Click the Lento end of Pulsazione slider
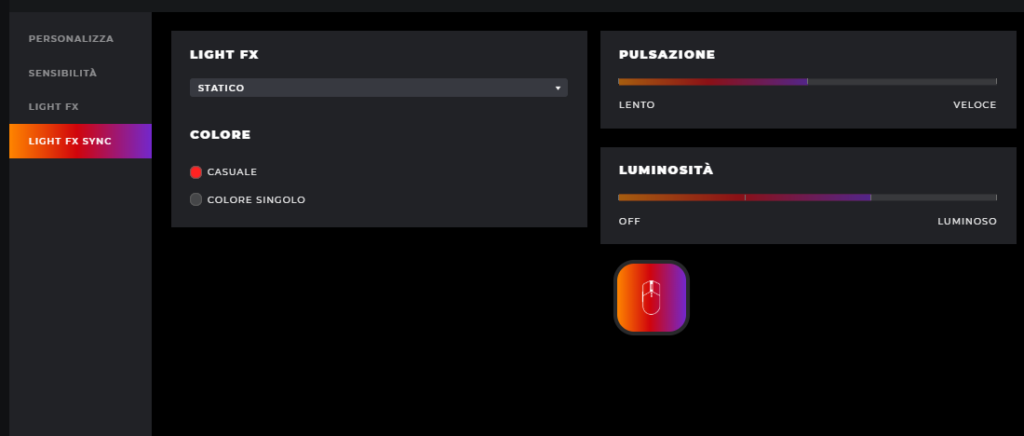Screen dimensions: 1024x436 [x=619, y=82]
